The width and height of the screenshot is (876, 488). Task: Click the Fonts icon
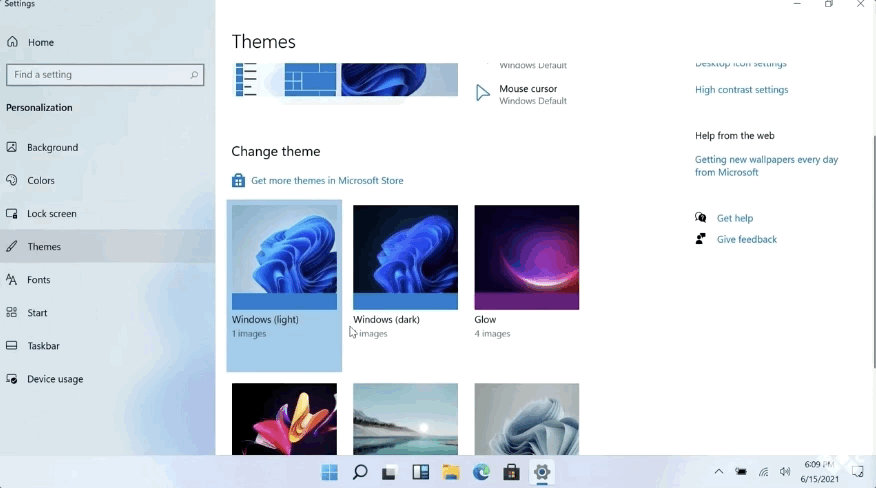(x=12, y=279)
